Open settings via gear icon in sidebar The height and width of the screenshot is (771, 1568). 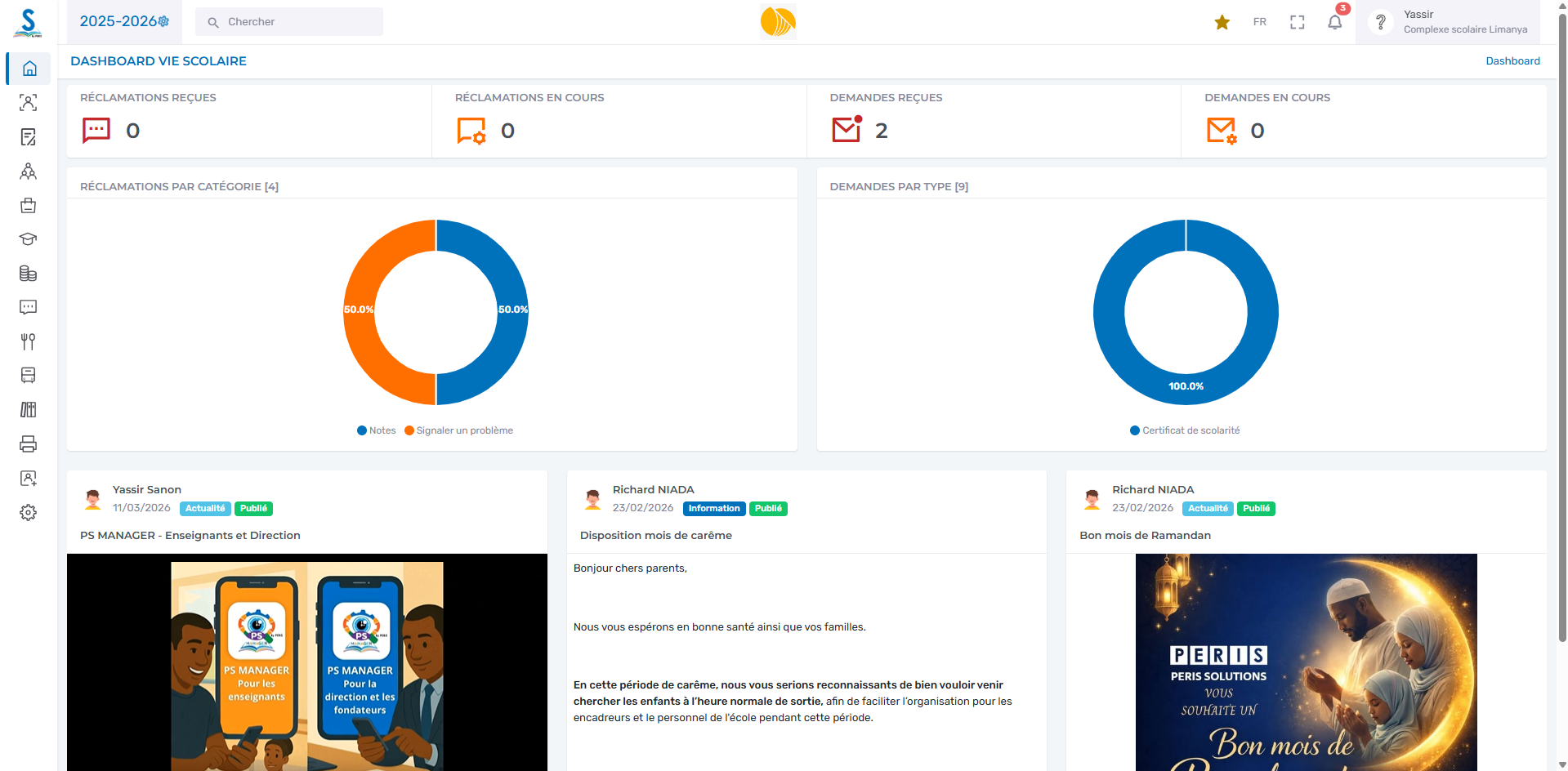click(x=29, y=512)
